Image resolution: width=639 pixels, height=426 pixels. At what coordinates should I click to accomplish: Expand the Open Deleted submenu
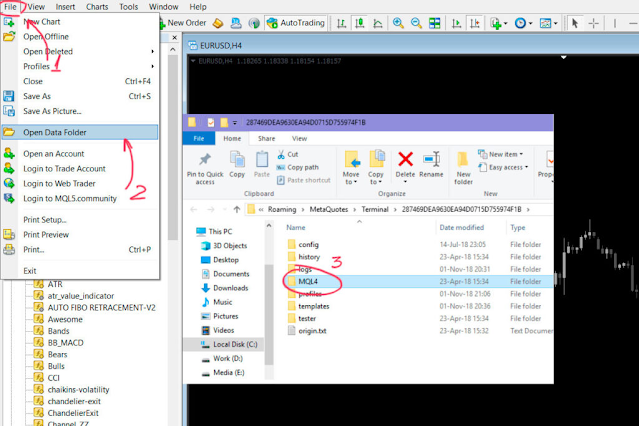pyautogui.click(x=80, y=52)
